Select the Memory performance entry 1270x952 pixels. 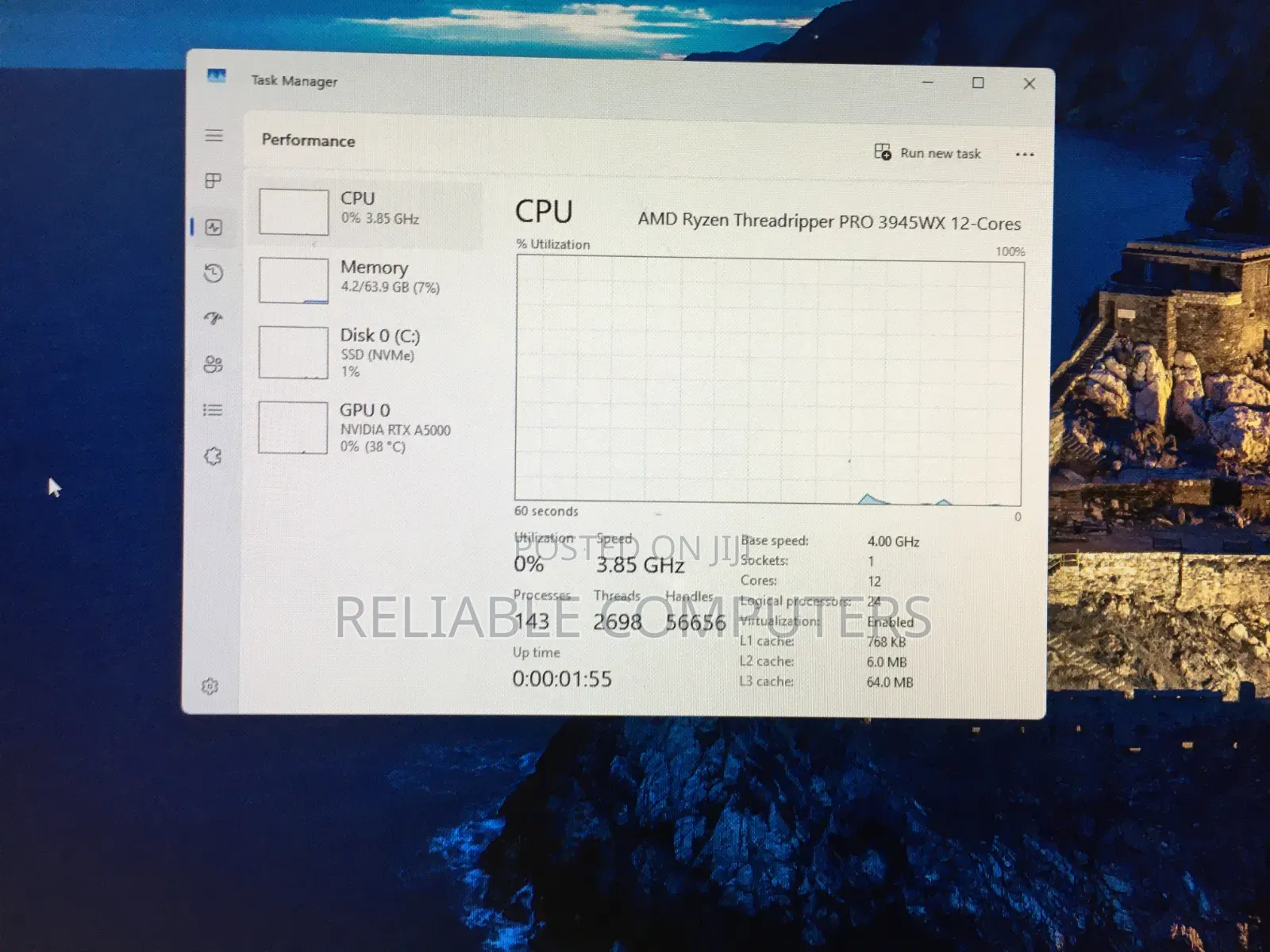[365, 280]
